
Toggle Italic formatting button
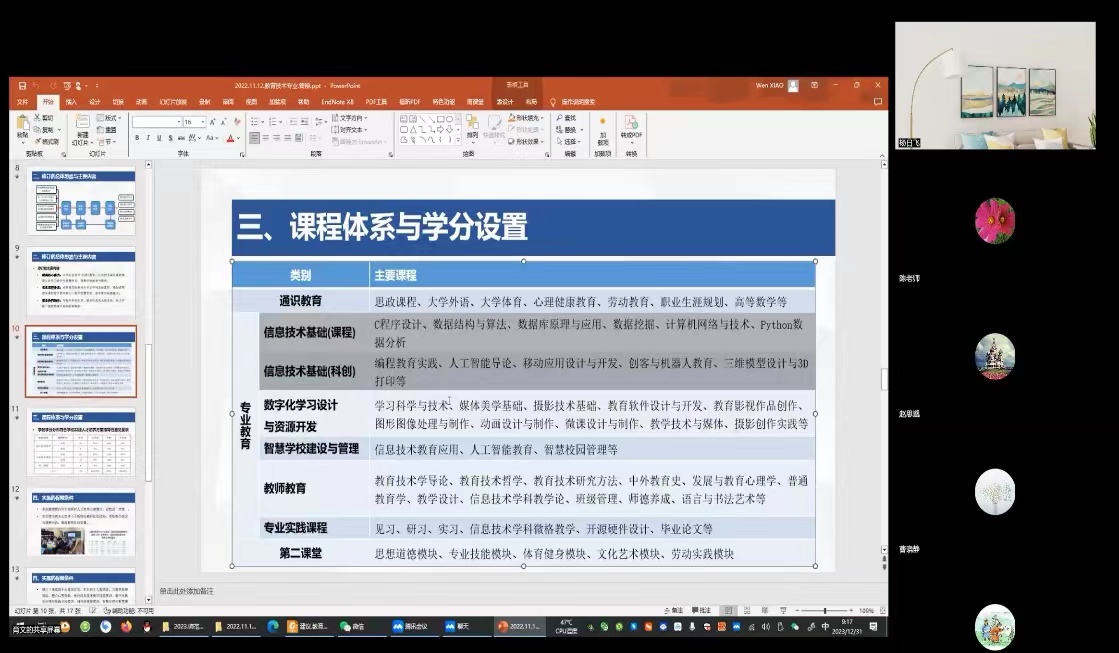(x=148, y=138)
